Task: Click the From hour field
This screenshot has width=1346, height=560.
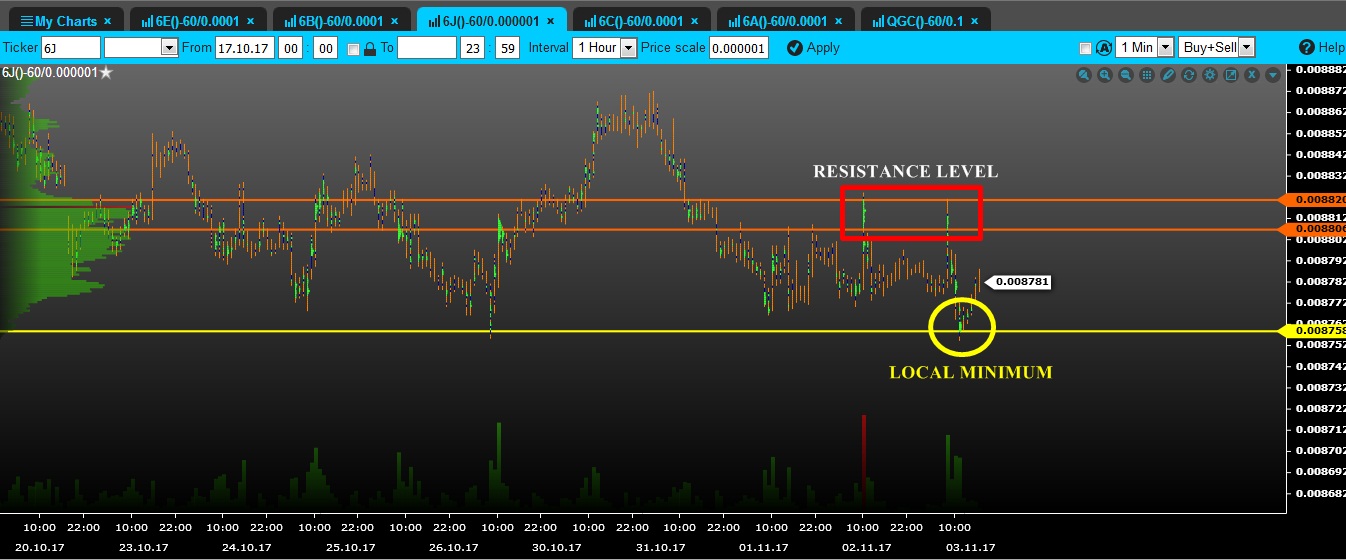Action: pos(292,47)
